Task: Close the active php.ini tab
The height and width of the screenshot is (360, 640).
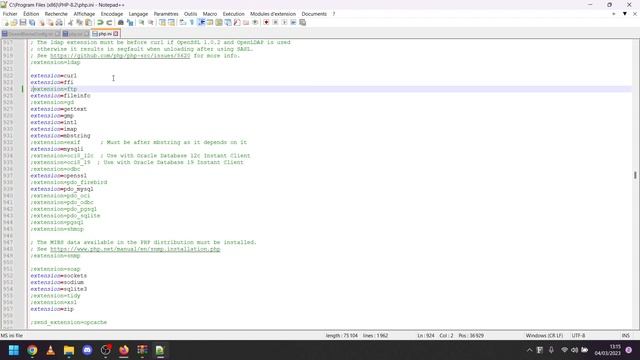Action: point(116,34)
